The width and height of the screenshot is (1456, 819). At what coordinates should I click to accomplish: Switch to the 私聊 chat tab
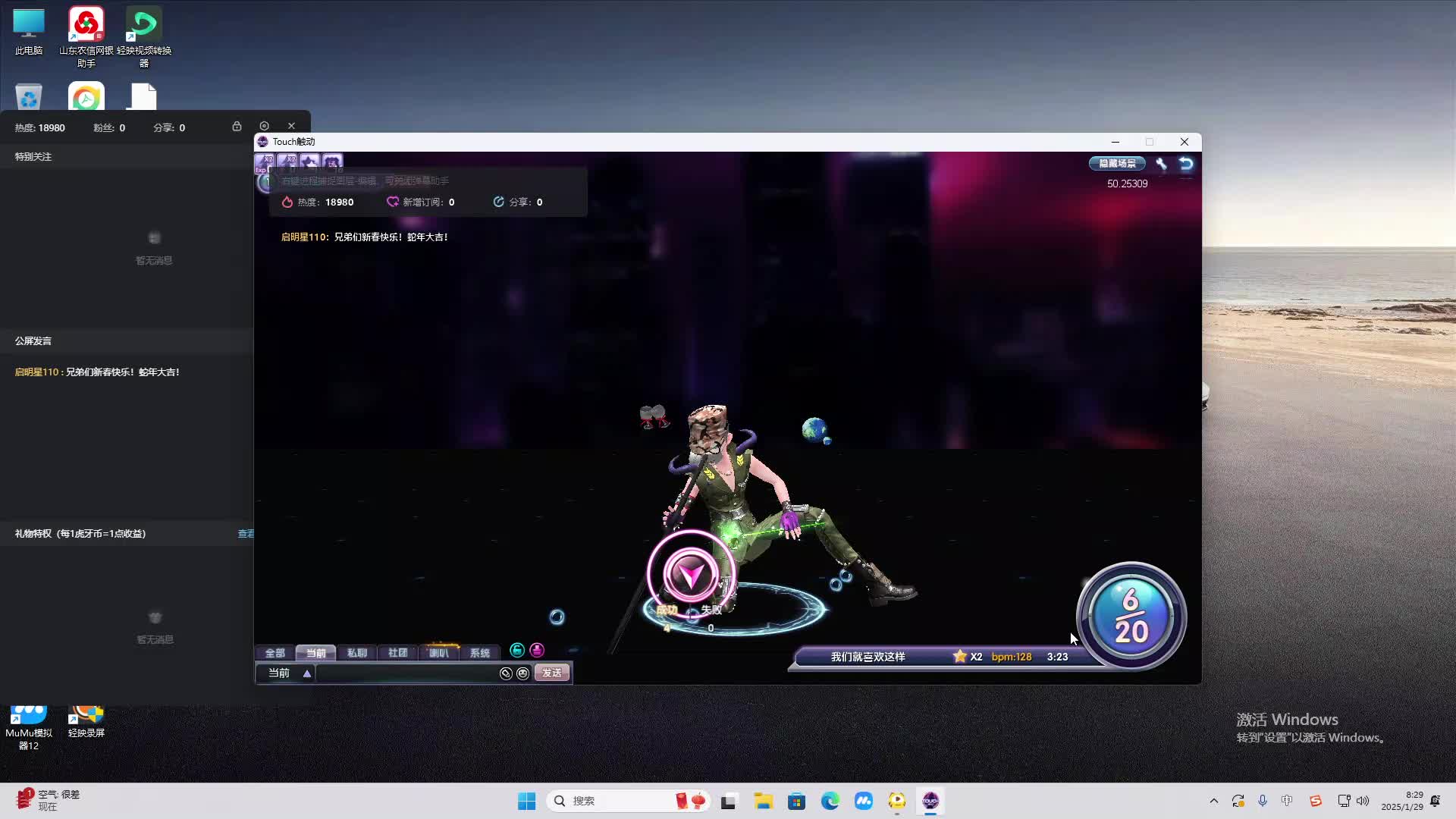pos(356,653)
